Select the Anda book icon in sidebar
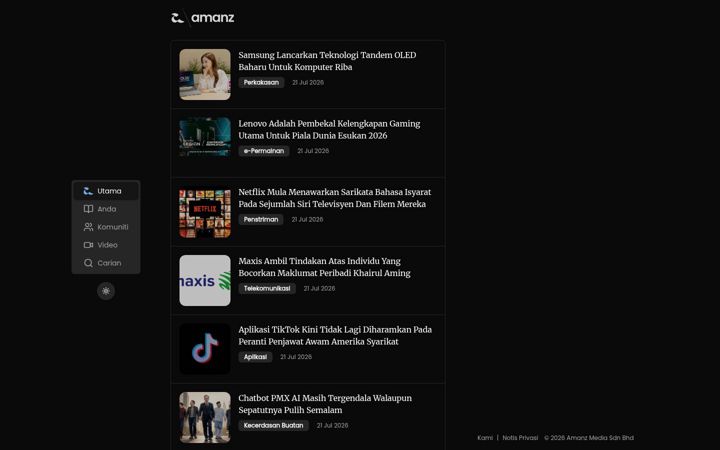Image resolution: width=720 pixels, height=450 pixels. pyautogui.click(x=88, y=209)
